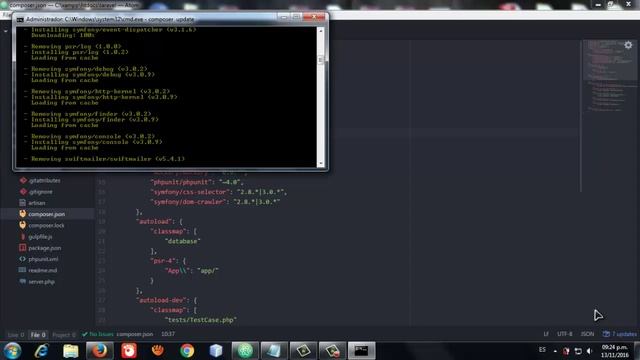Click the git icon beside .gitattributes
The width and height of the screenshot is (640, 360).
coord(23,180)
